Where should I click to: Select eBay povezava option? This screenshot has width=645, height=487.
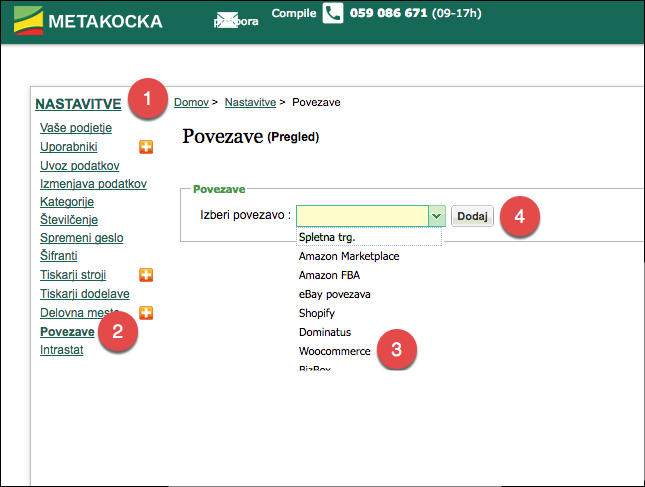pos(334,295)
